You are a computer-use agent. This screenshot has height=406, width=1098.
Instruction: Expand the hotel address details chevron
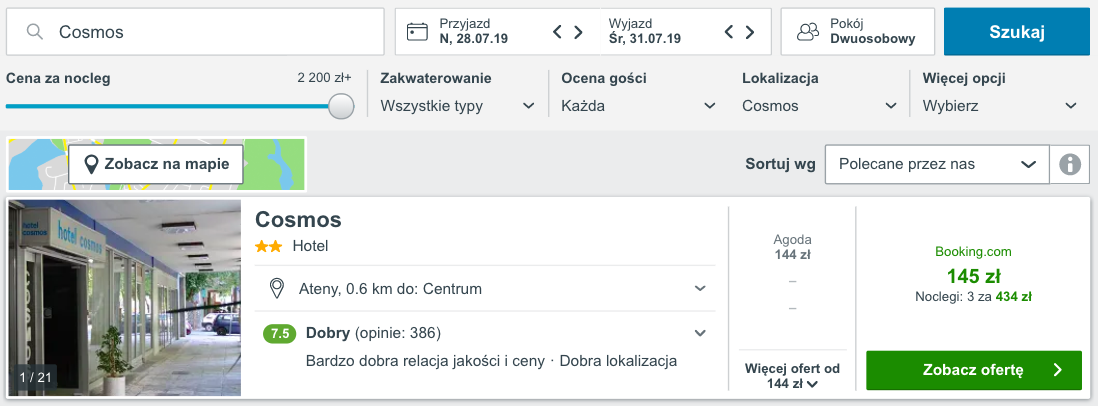pyautogui.click(x=700, y=289)
